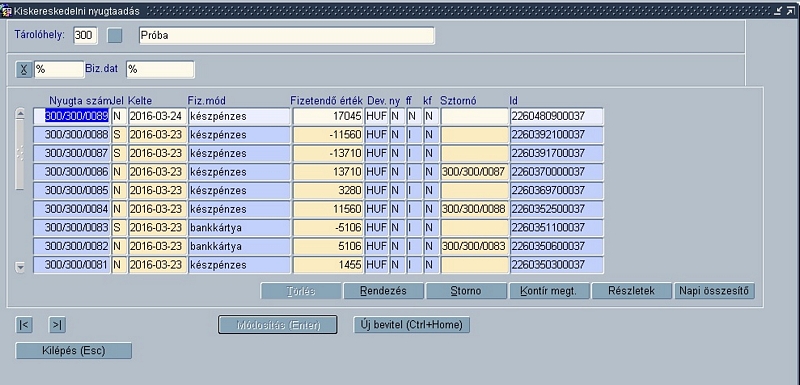The image size is (800, 385).
Task: Jump to first record with |< button
Action: click(x=24, y=325)
